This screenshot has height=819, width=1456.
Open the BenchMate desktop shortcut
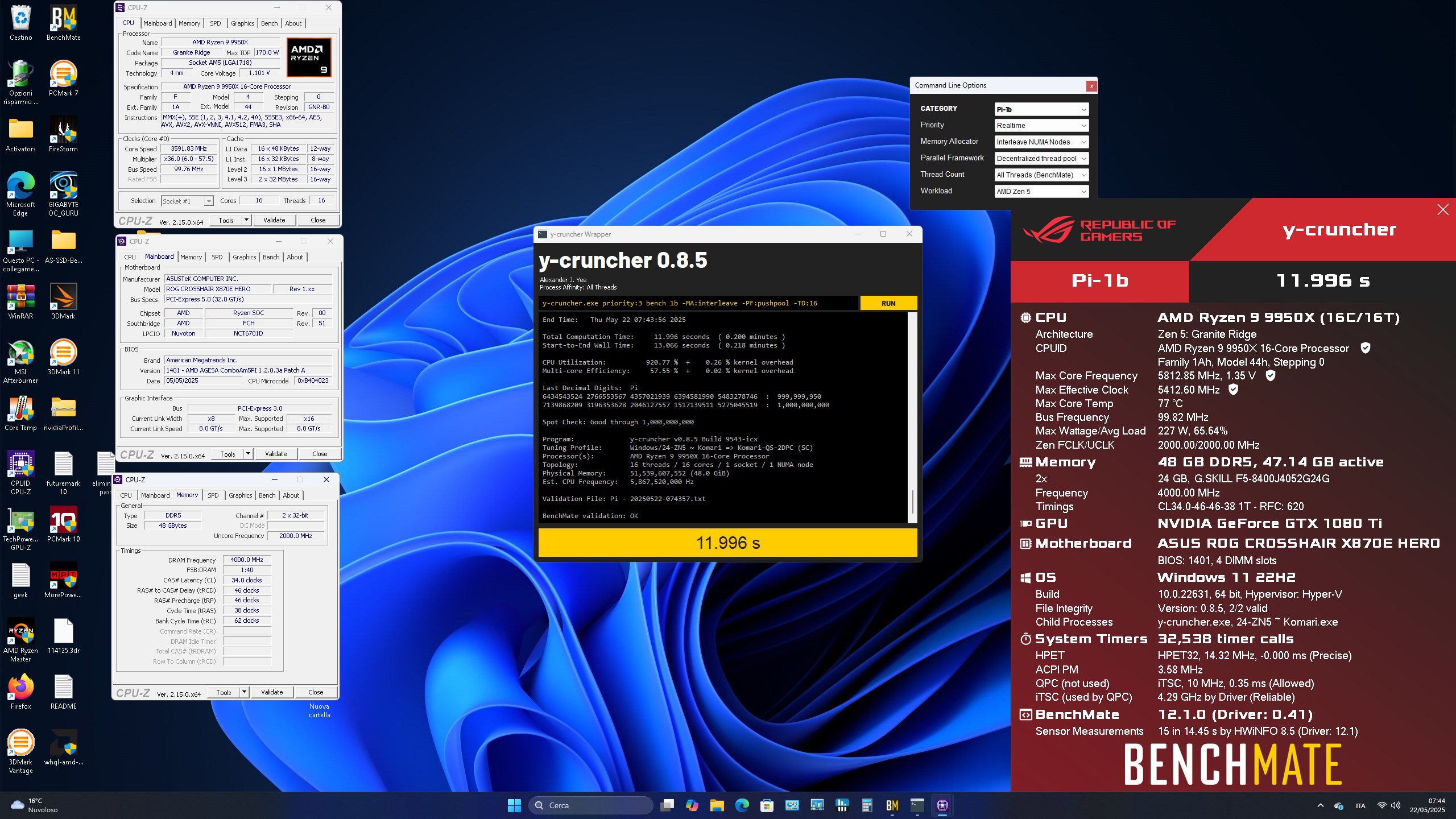[63, 23]
